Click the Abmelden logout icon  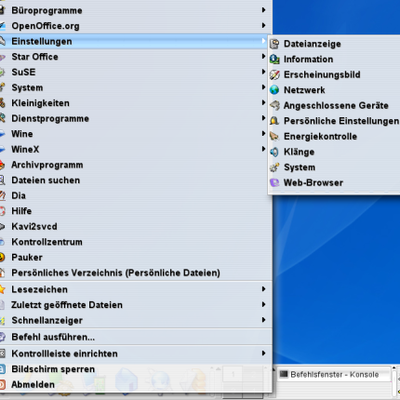tap(2, 385)
